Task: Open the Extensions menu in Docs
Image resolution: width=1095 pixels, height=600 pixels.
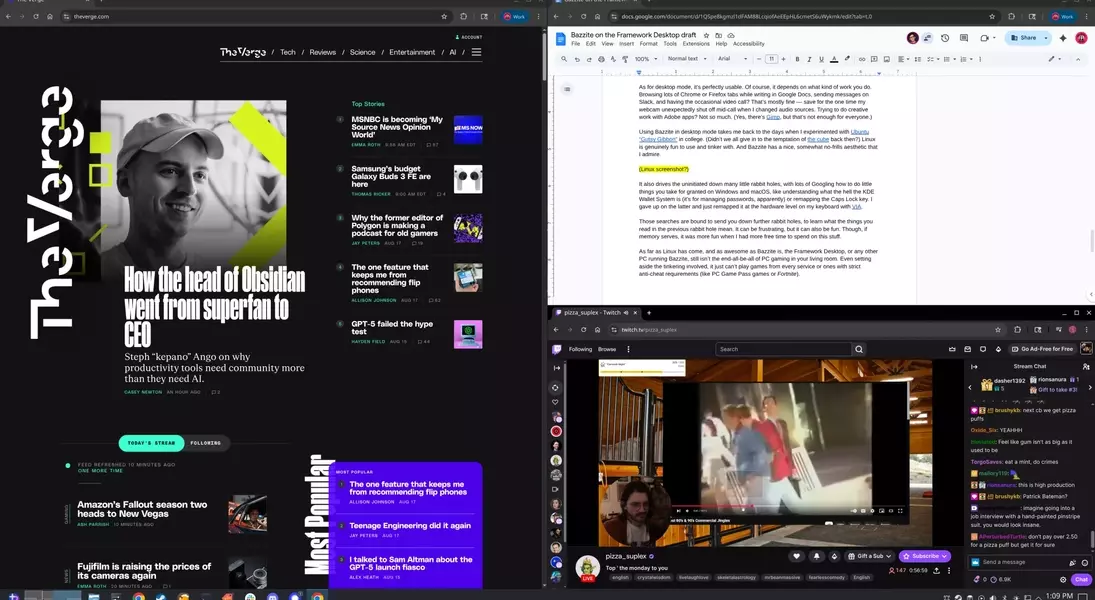Action: click(x=696, y=44)
